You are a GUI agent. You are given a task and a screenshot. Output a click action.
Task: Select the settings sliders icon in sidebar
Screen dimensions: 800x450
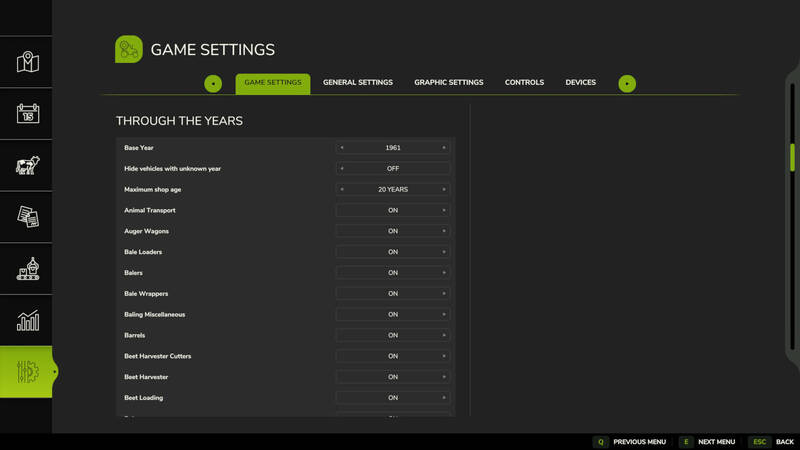pos(27,372)
